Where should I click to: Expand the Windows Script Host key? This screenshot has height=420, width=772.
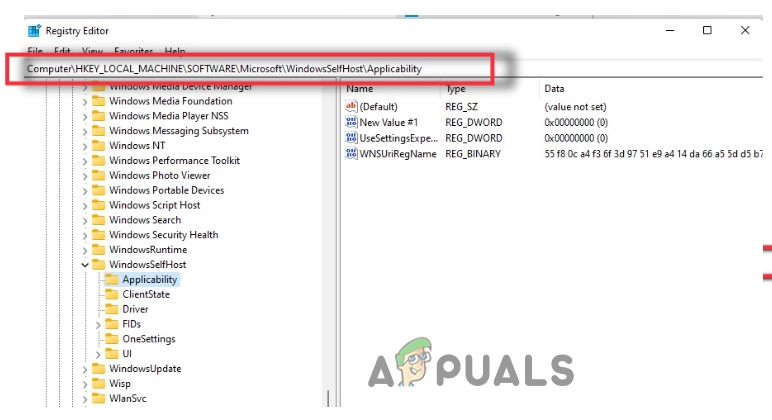point(85,206)
